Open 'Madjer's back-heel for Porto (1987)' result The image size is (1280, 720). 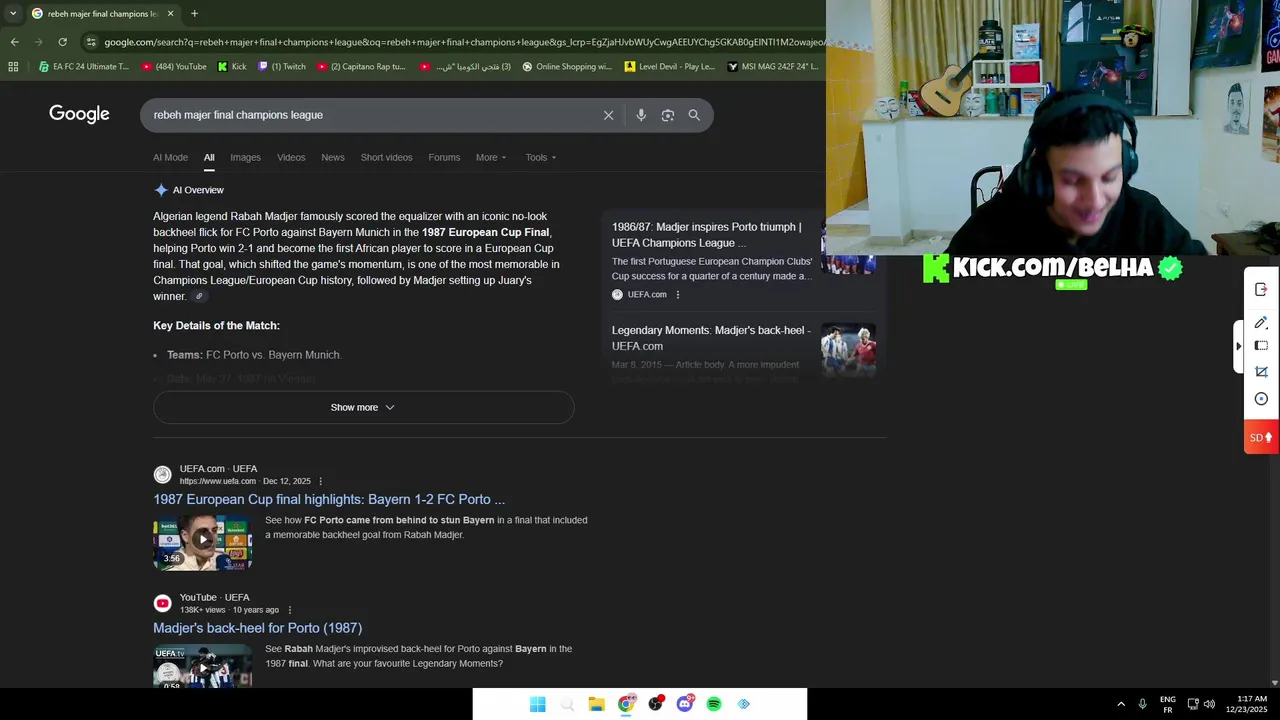coord(257,628)
